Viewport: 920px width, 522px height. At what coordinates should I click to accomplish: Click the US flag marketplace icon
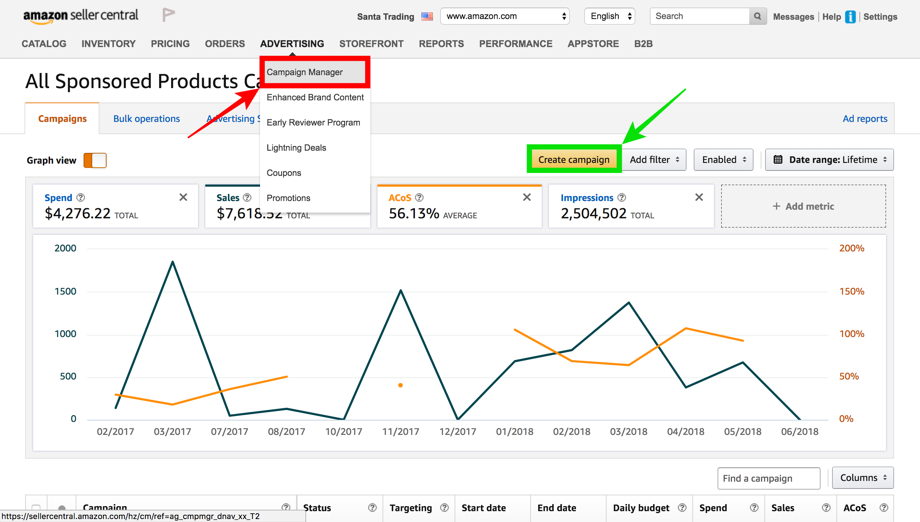click(x=427, y=16)
